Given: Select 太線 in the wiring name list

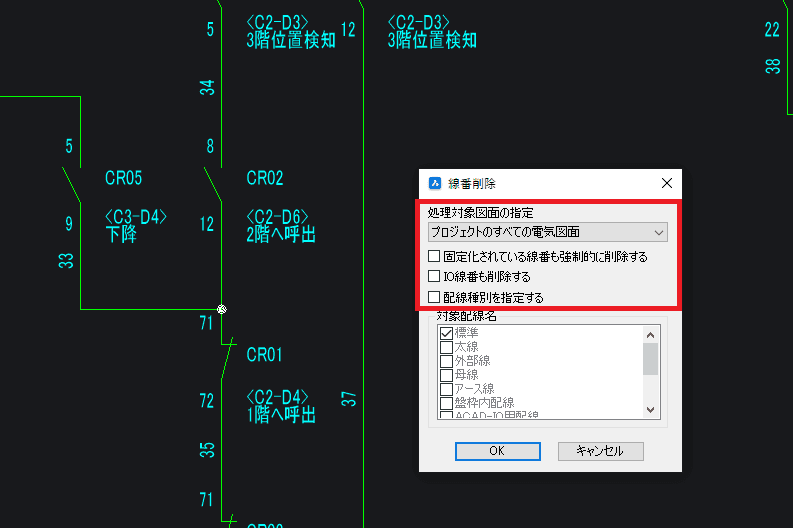Looking at the screenshot, I should click(446, 347).
